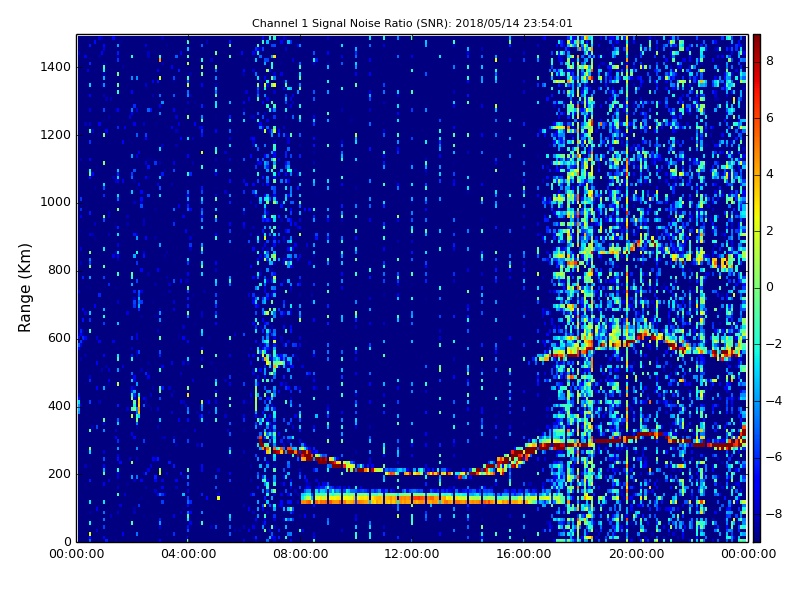Click the 12:00:00 time tick label
Screen dimensions: 800x600
[412, 554]
